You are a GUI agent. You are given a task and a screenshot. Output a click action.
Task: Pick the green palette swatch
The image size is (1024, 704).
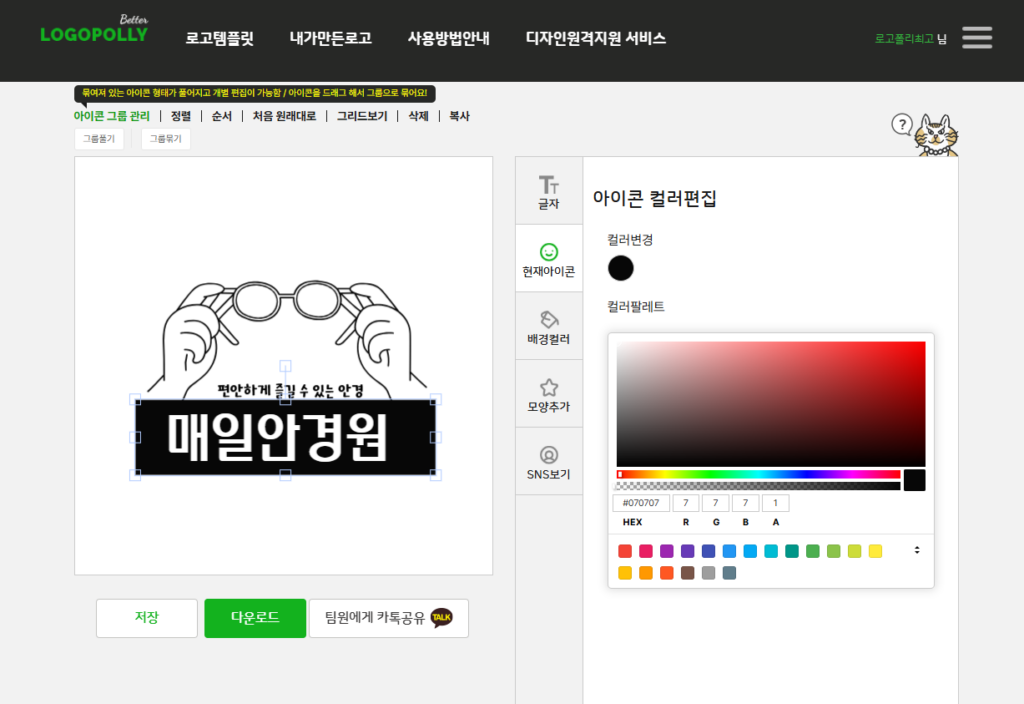click(813, 551)
